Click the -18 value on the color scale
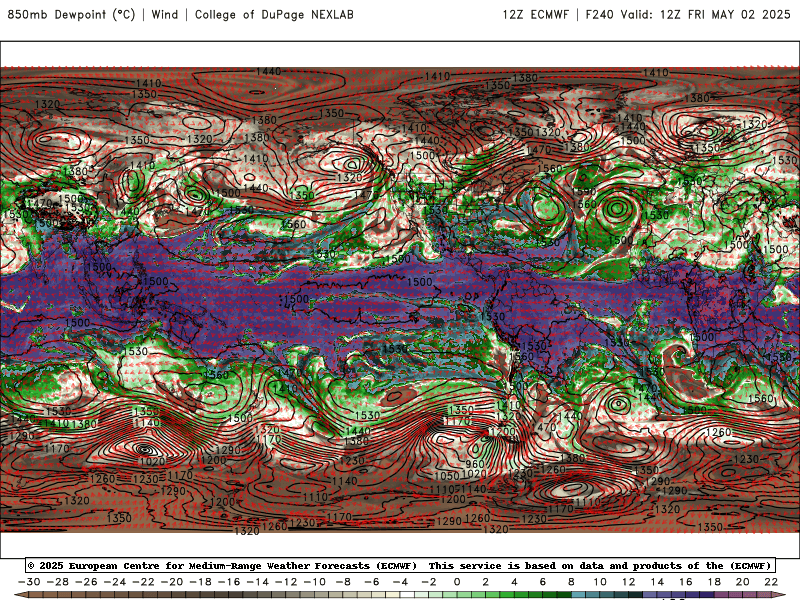The width and height of the screenshot is (800, 600). [201, 582]
